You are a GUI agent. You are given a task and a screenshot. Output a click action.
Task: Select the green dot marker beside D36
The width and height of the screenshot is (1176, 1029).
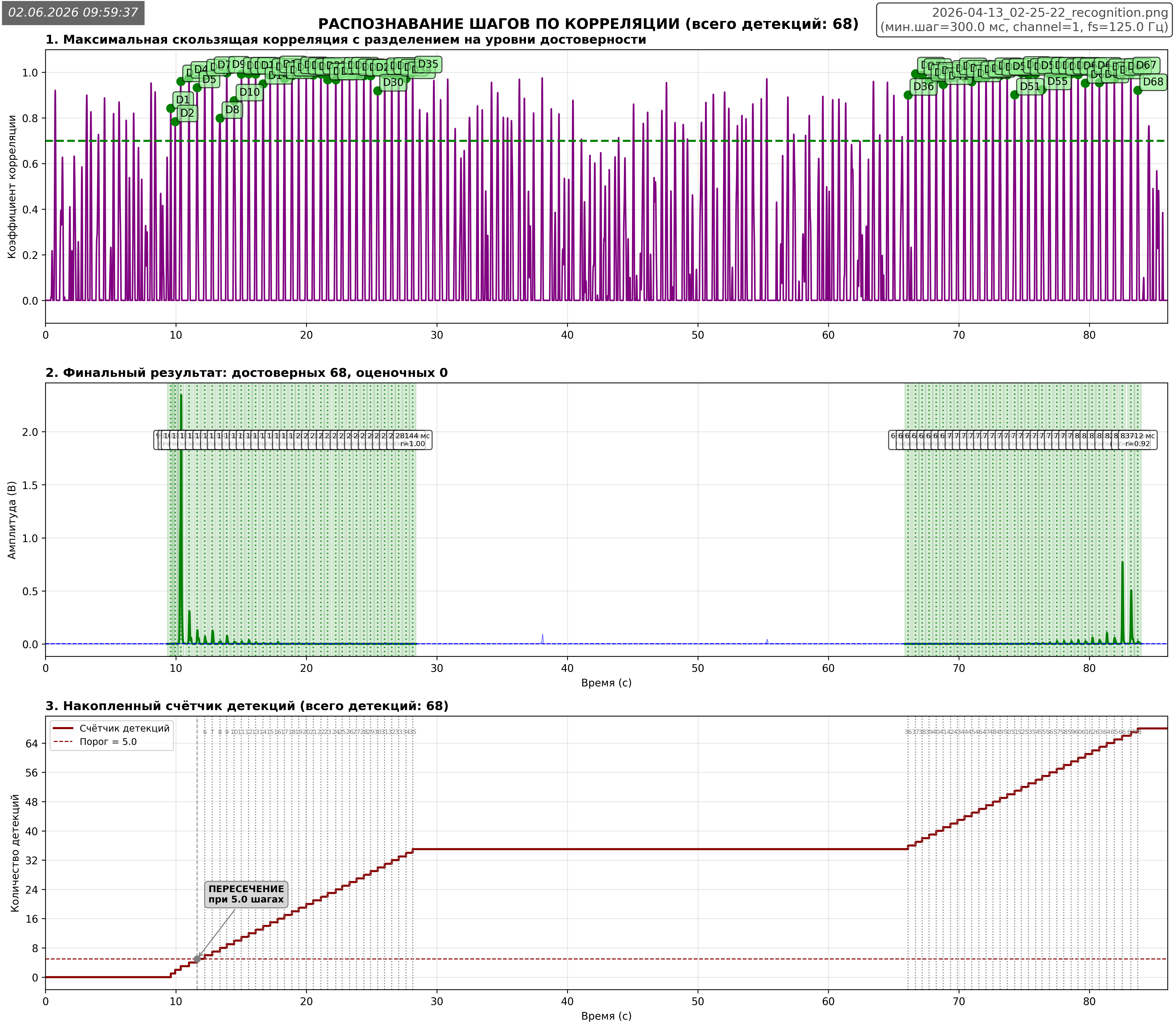click(x=908, y=95)
